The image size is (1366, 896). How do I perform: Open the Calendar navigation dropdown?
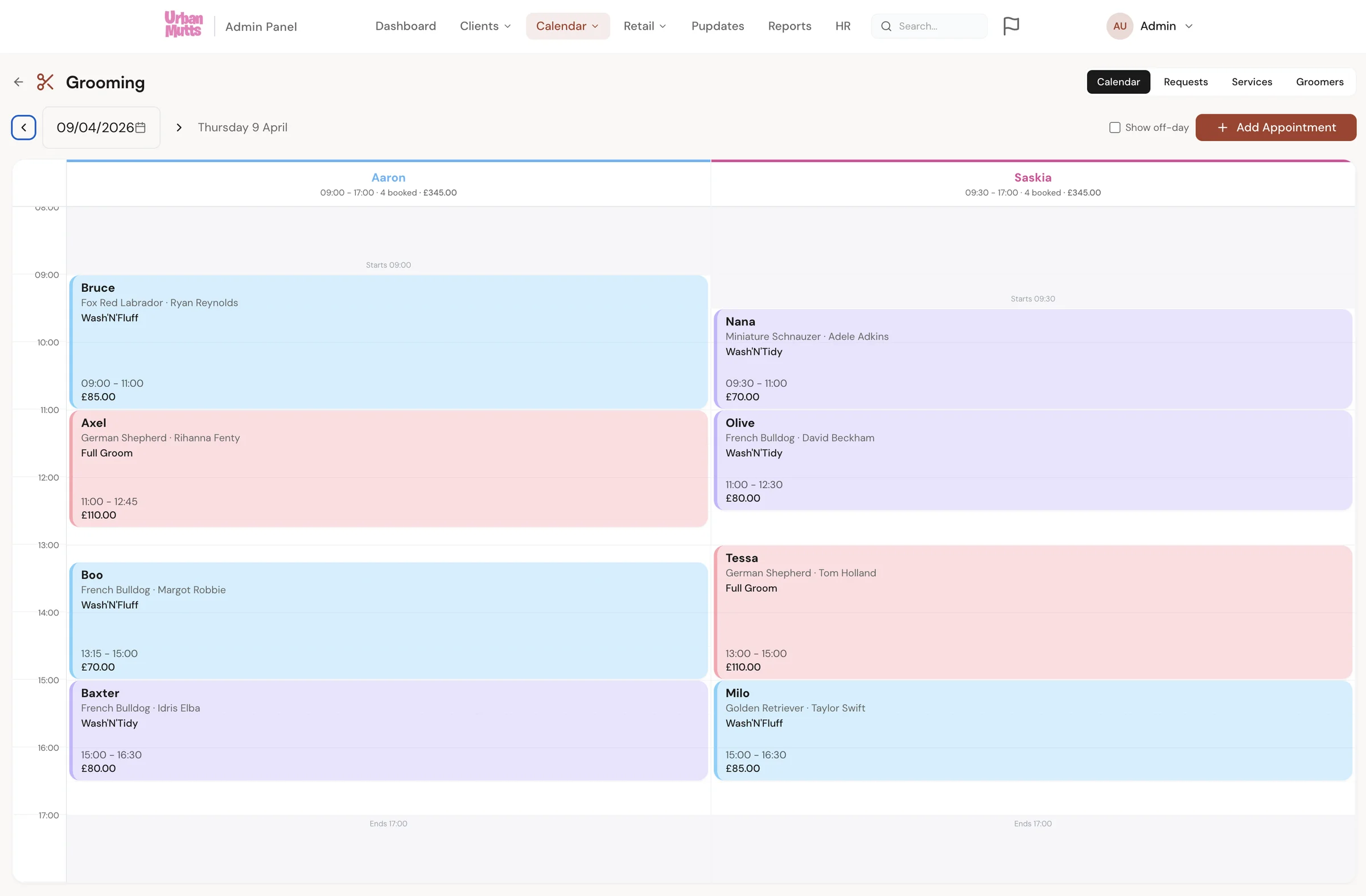coord(567,26)
